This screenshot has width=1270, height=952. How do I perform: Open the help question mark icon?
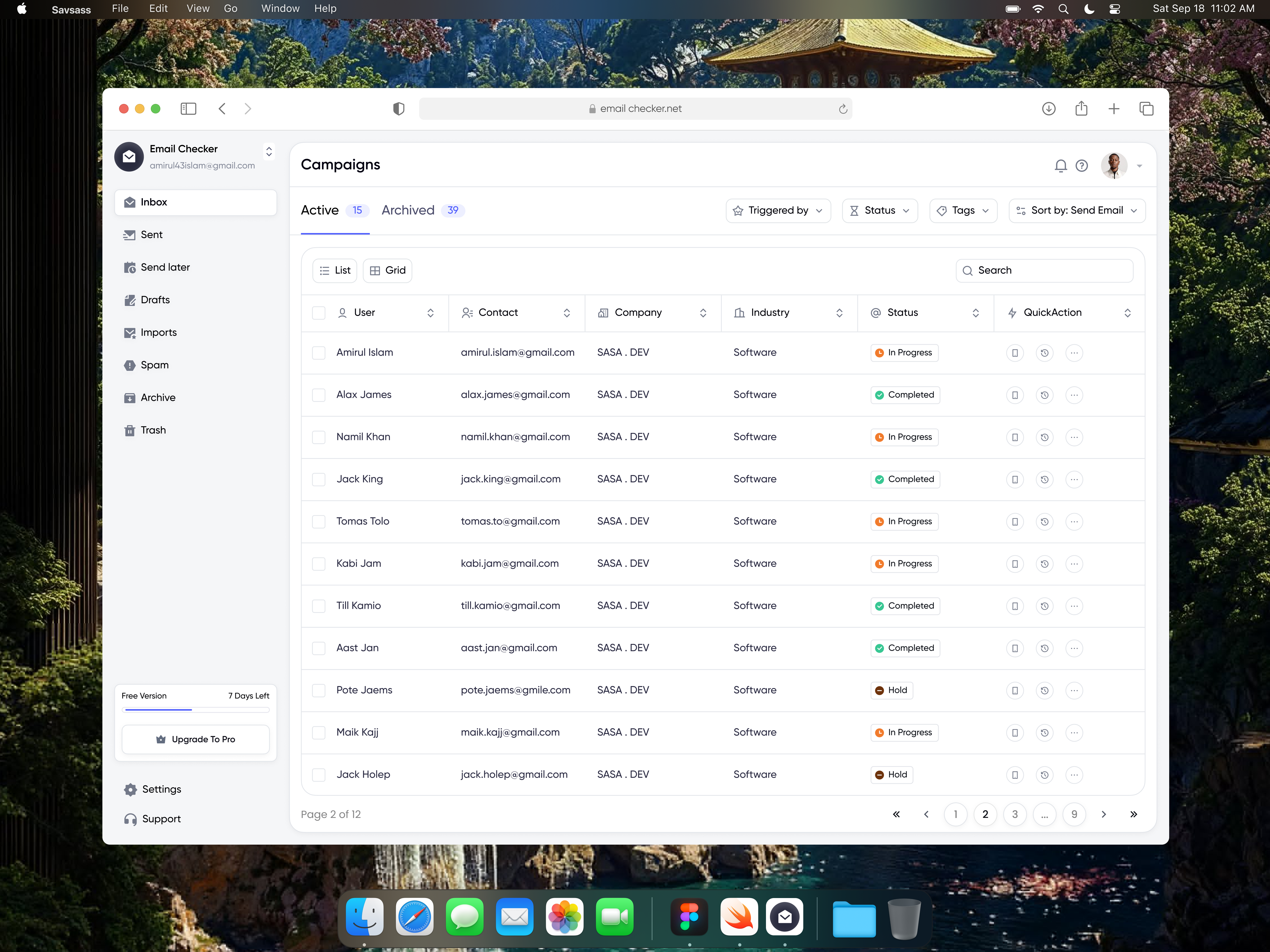click(1082, 166)
